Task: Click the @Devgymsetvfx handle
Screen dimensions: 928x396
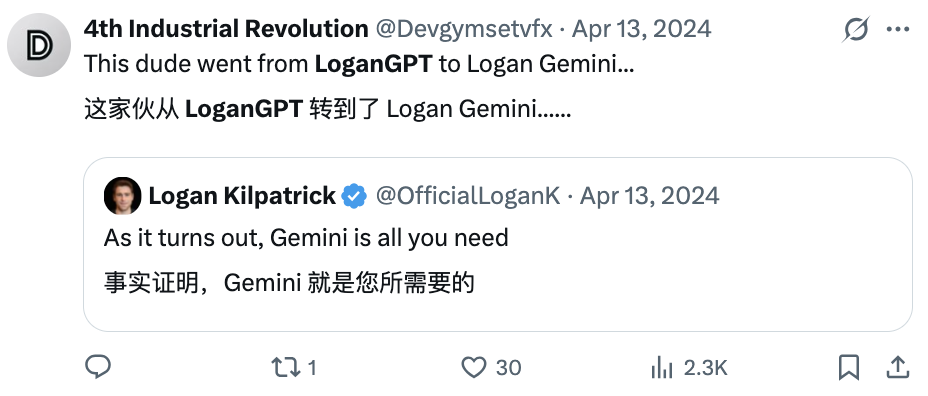Action: click(464, 28)
